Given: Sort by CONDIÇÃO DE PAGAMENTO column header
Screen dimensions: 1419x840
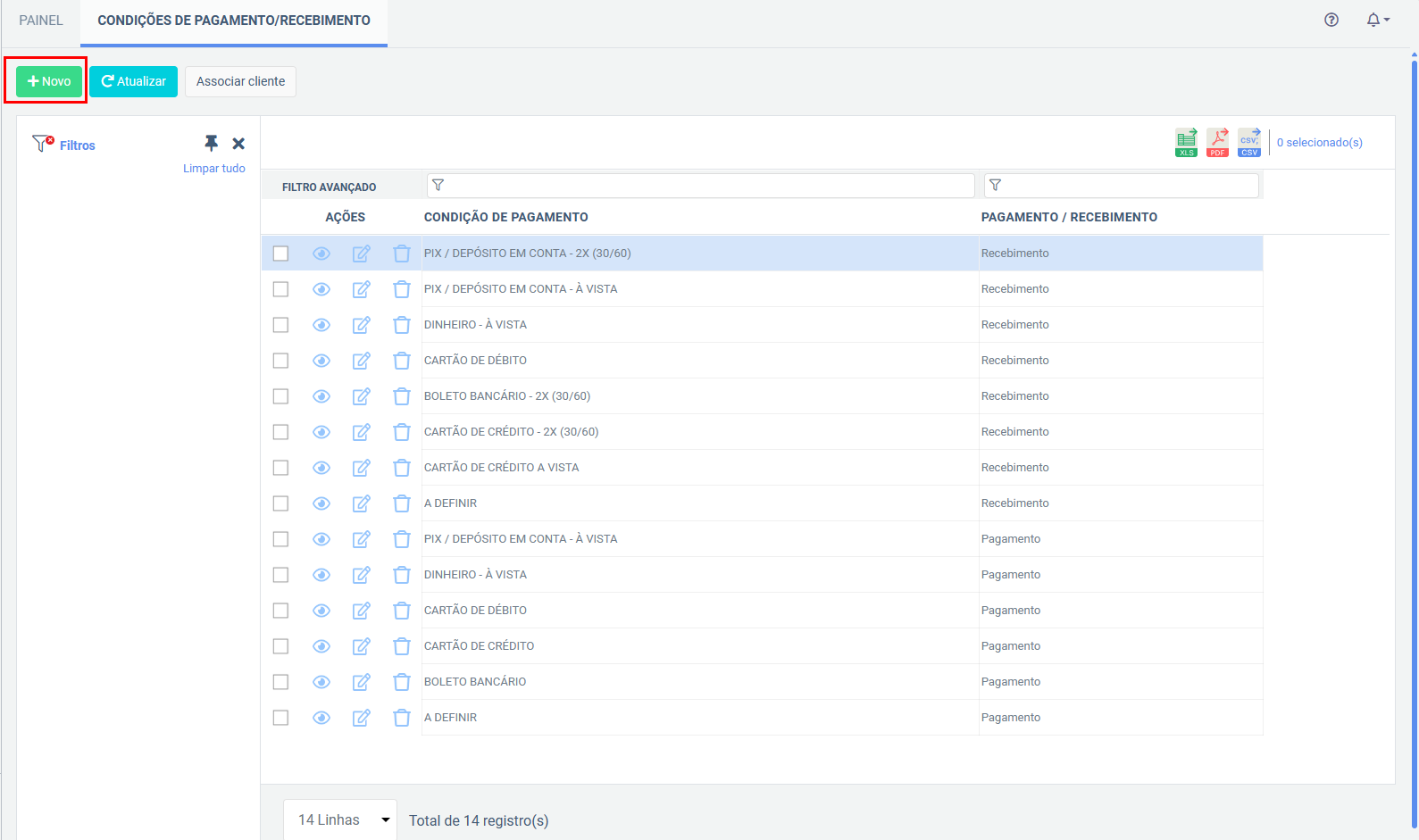Looking at the screenshot, I should [x=506, y=217].
